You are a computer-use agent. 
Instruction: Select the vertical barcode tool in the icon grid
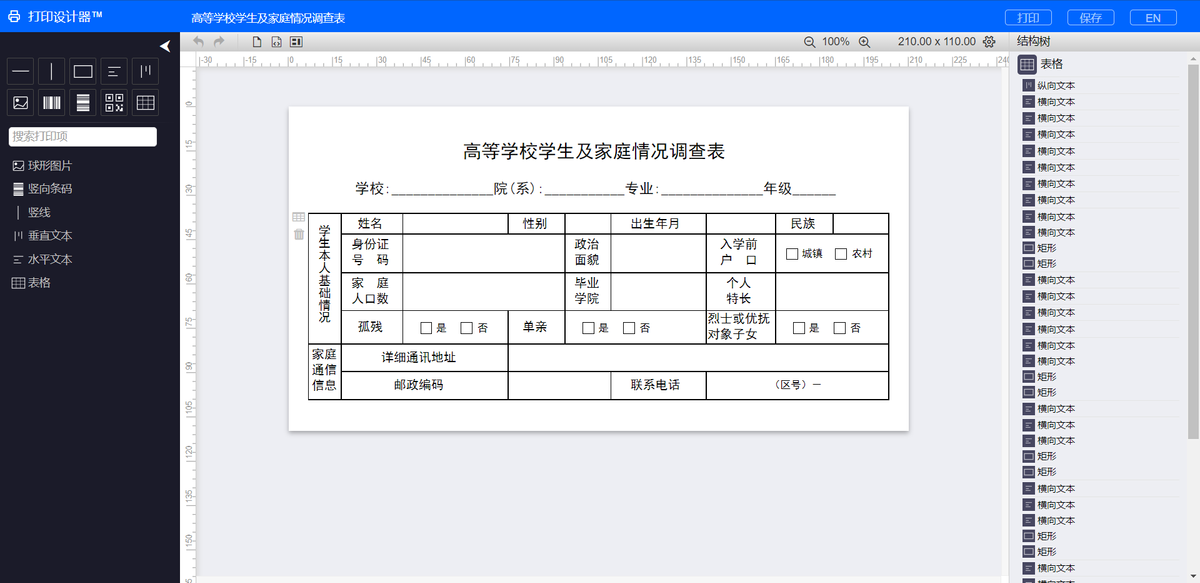tap(83, 102)
